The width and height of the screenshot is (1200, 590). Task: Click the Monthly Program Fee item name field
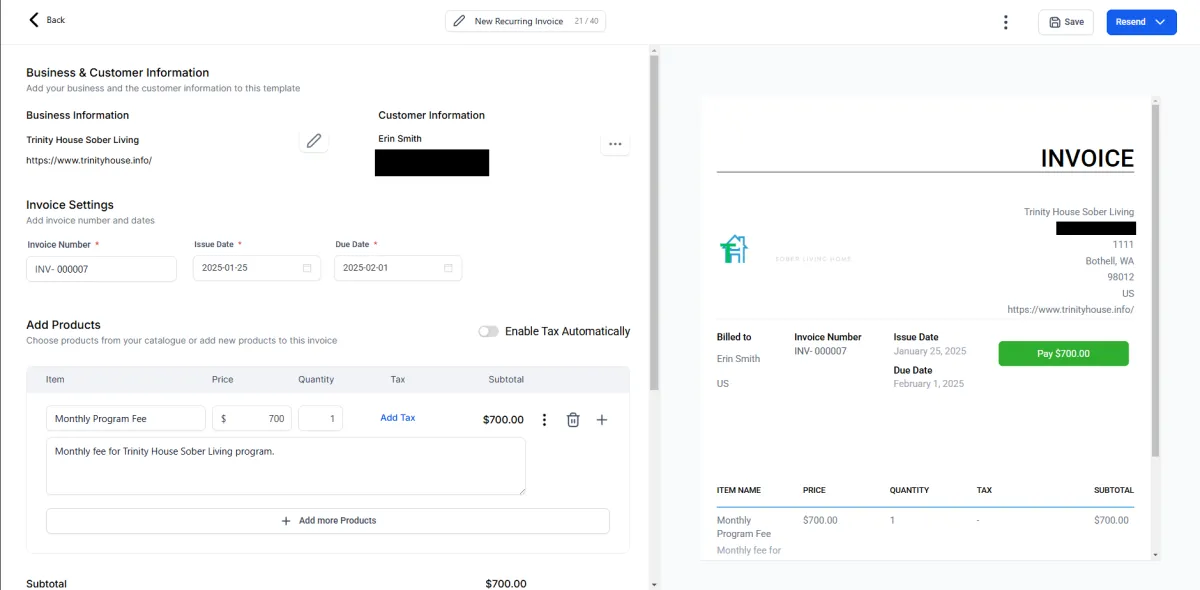[126, 418]
